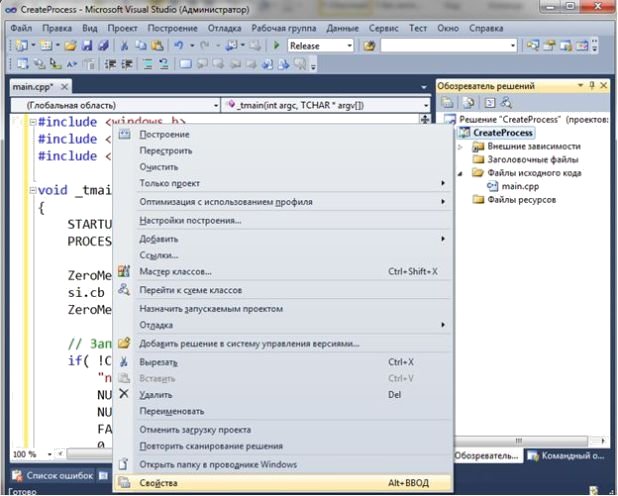The image size is (618, 496).
Task: Click Show All Files icon in Solution Explorer
Action: click(x=468, y=103)
